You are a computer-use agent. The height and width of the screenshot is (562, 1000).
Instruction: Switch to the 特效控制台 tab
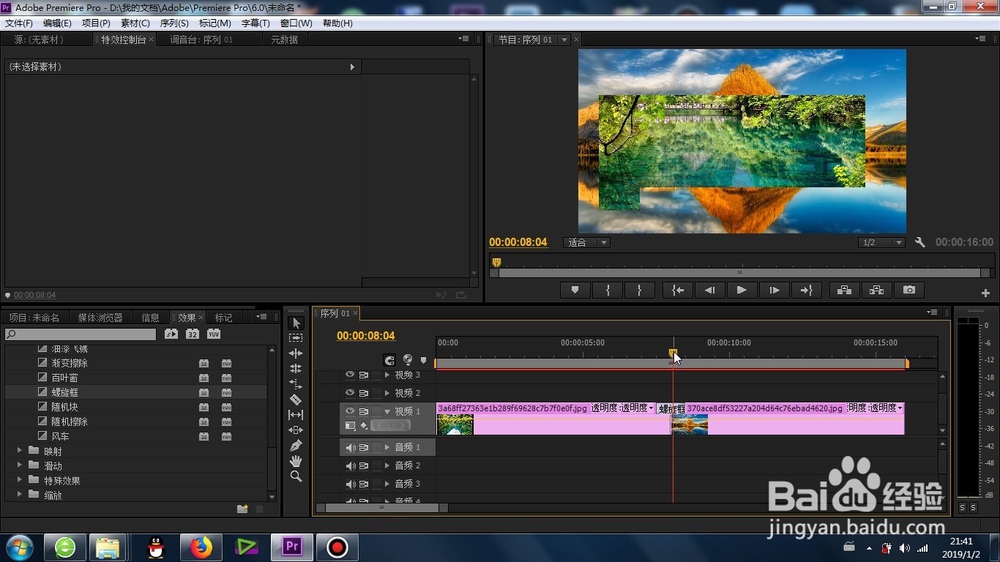(x=123, y=40)
